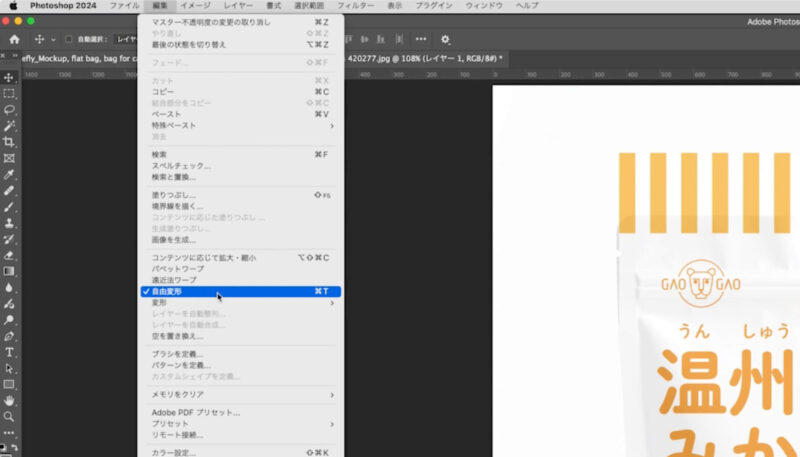Open the Edit Toolbar three-dots icon

pyautogui.click(x=9, y=433)
